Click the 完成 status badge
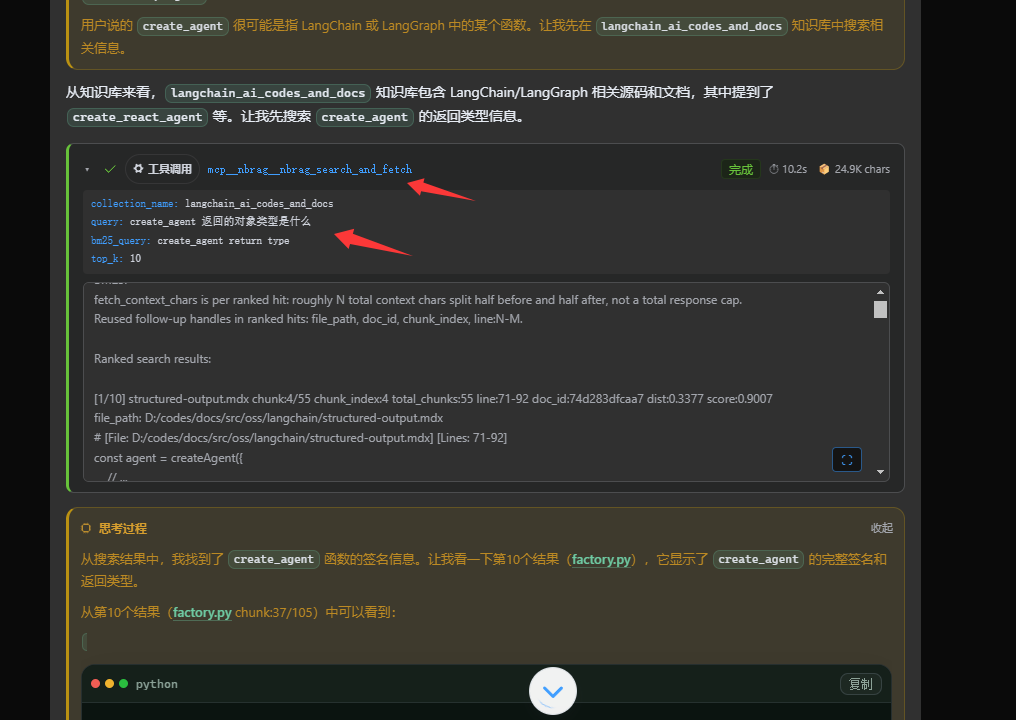Screen dimensions: 1016x720 [741, 169]
